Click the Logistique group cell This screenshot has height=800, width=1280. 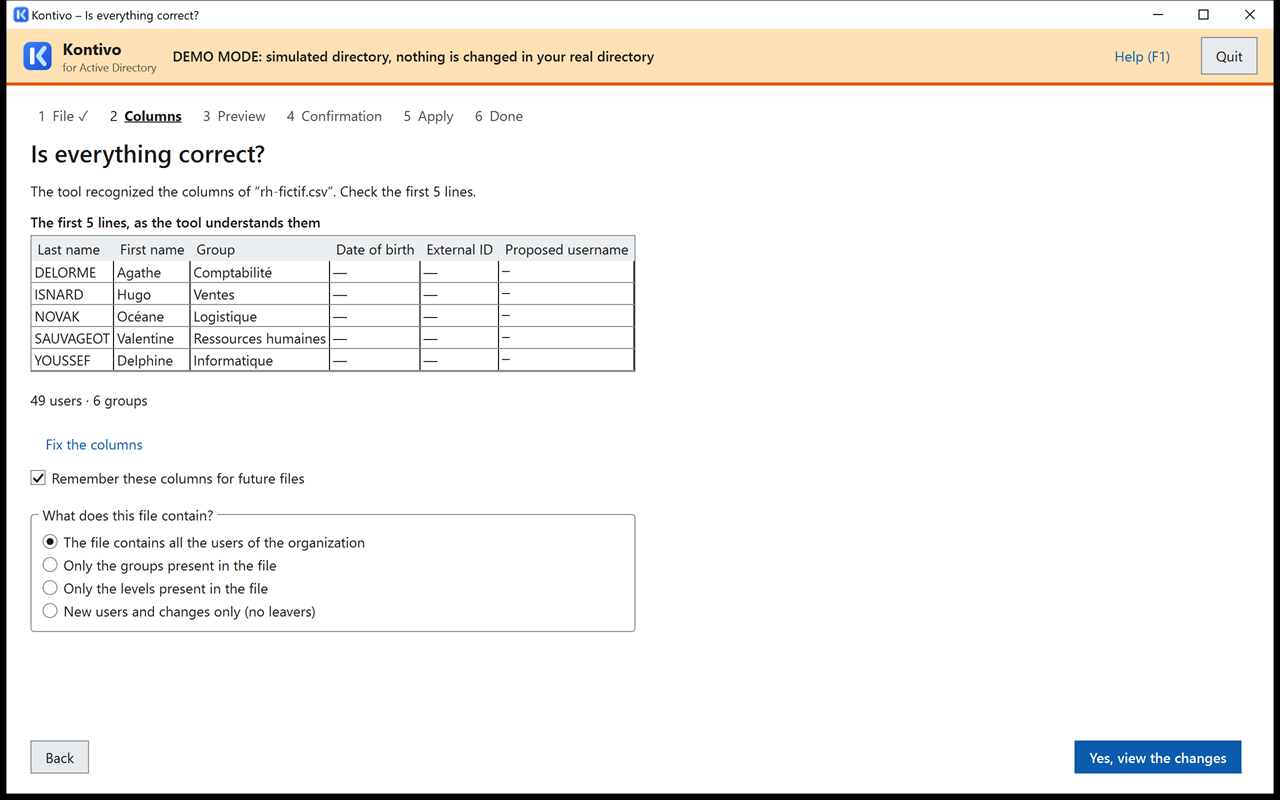coord(260,316)
